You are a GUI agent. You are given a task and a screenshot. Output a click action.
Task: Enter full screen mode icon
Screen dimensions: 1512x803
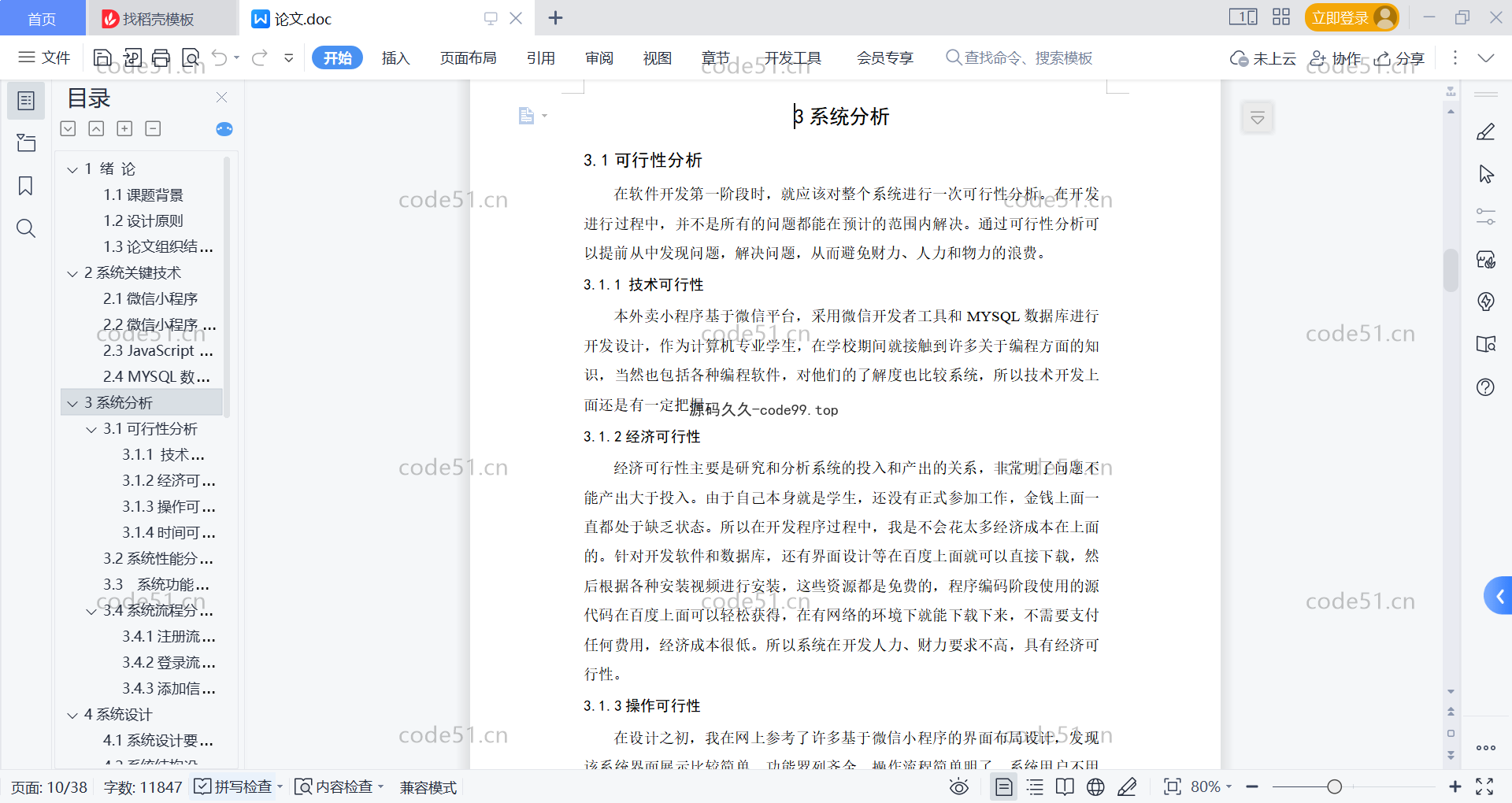[1484, 786]
